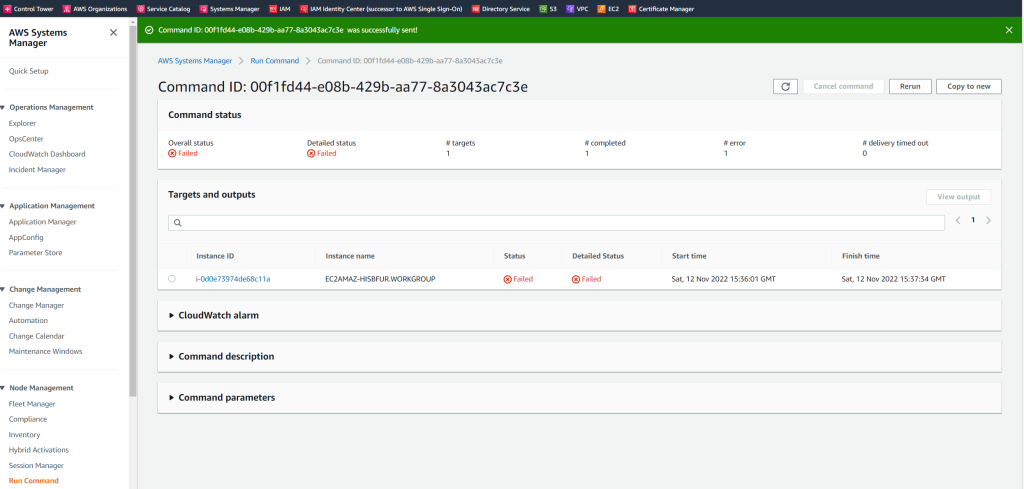Click the Failed overall status indicator
Screen dimensions: 1024x489
(x=183, y=153)
